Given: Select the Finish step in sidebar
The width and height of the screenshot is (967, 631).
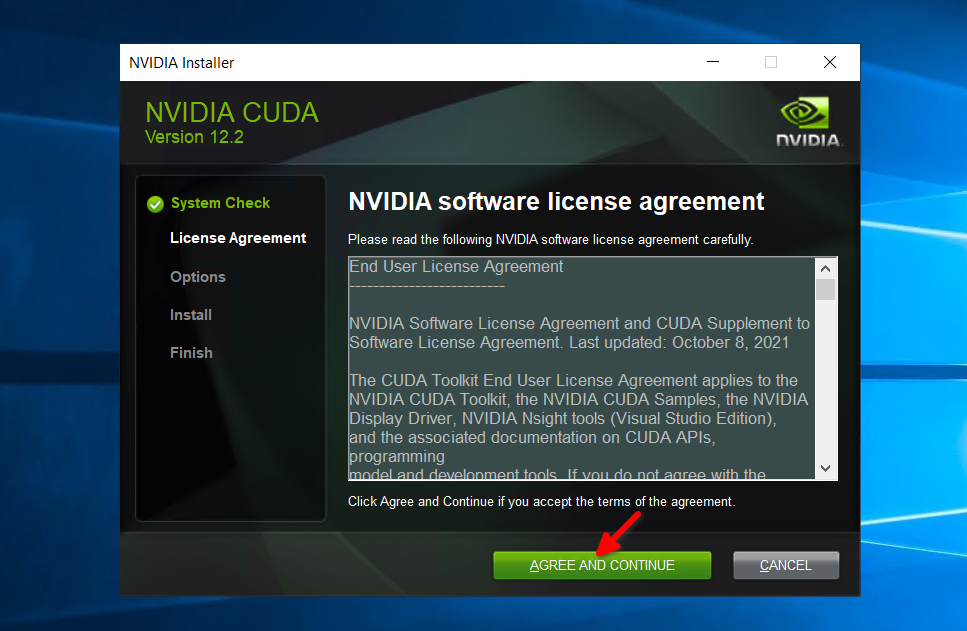Looking at the screenshot, I should click(191, 353).
